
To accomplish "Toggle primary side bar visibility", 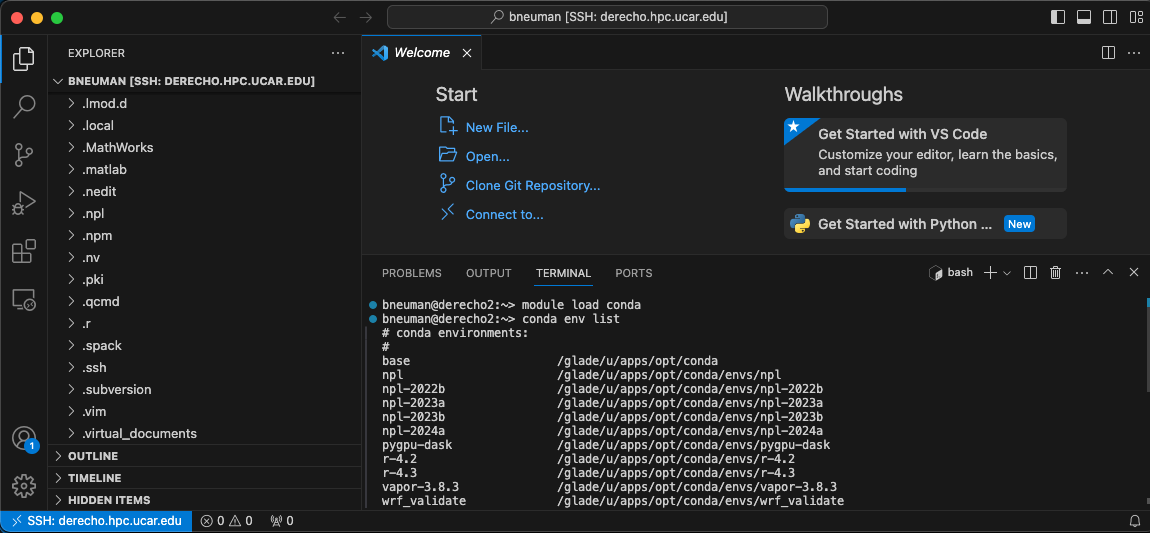I will pos(1058,17).
